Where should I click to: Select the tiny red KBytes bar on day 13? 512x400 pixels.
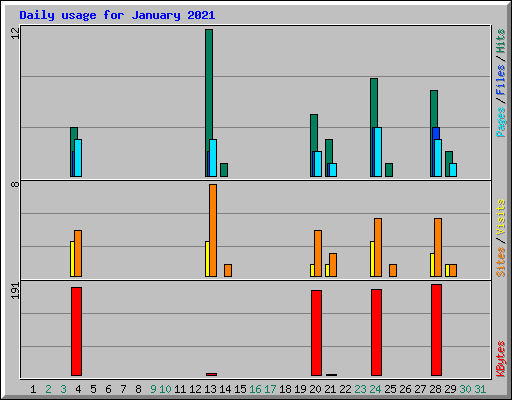(x=211, y=374)
